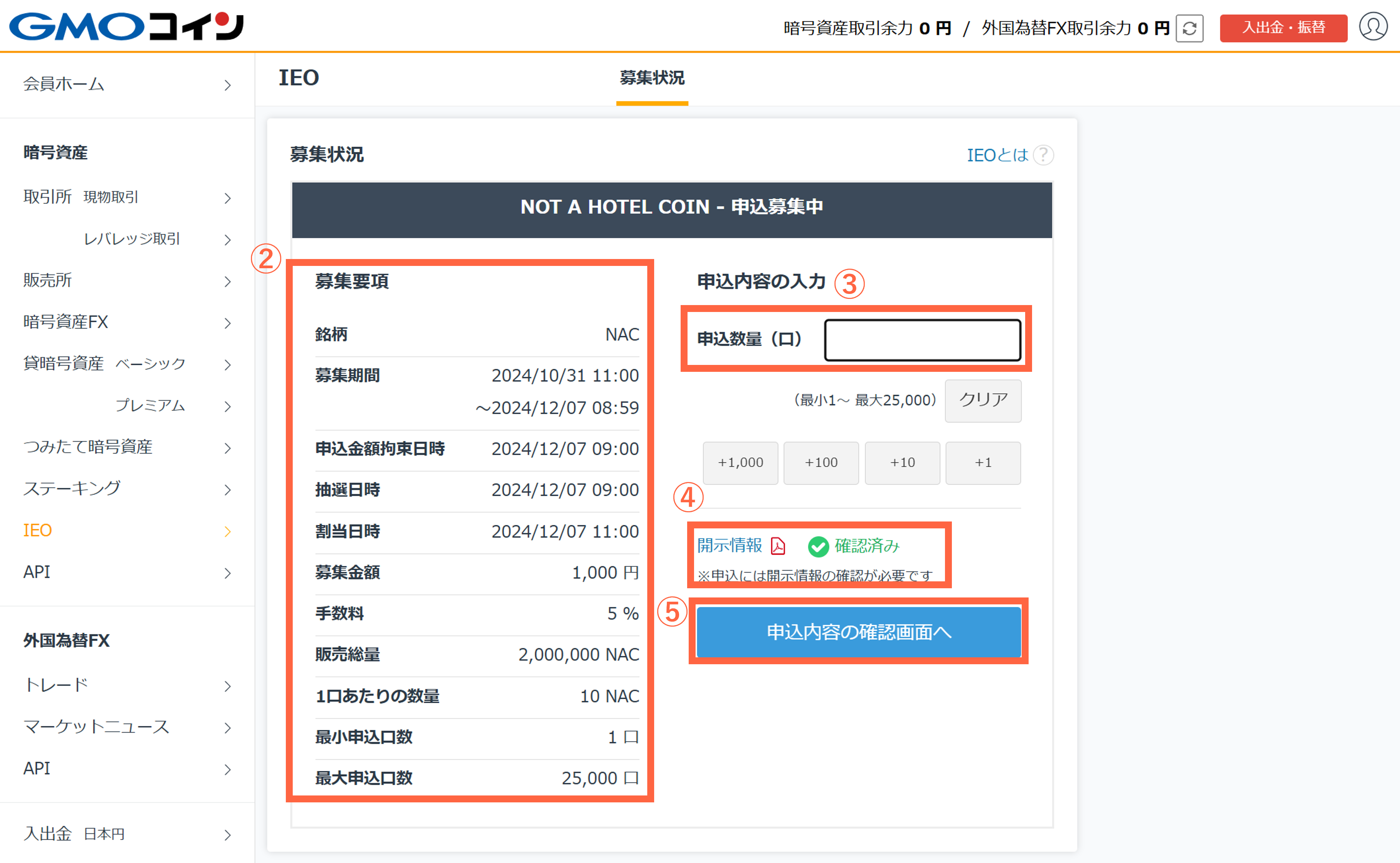
Task: Click chevron next to プレミアム
Action: click(x=228, y=406)
